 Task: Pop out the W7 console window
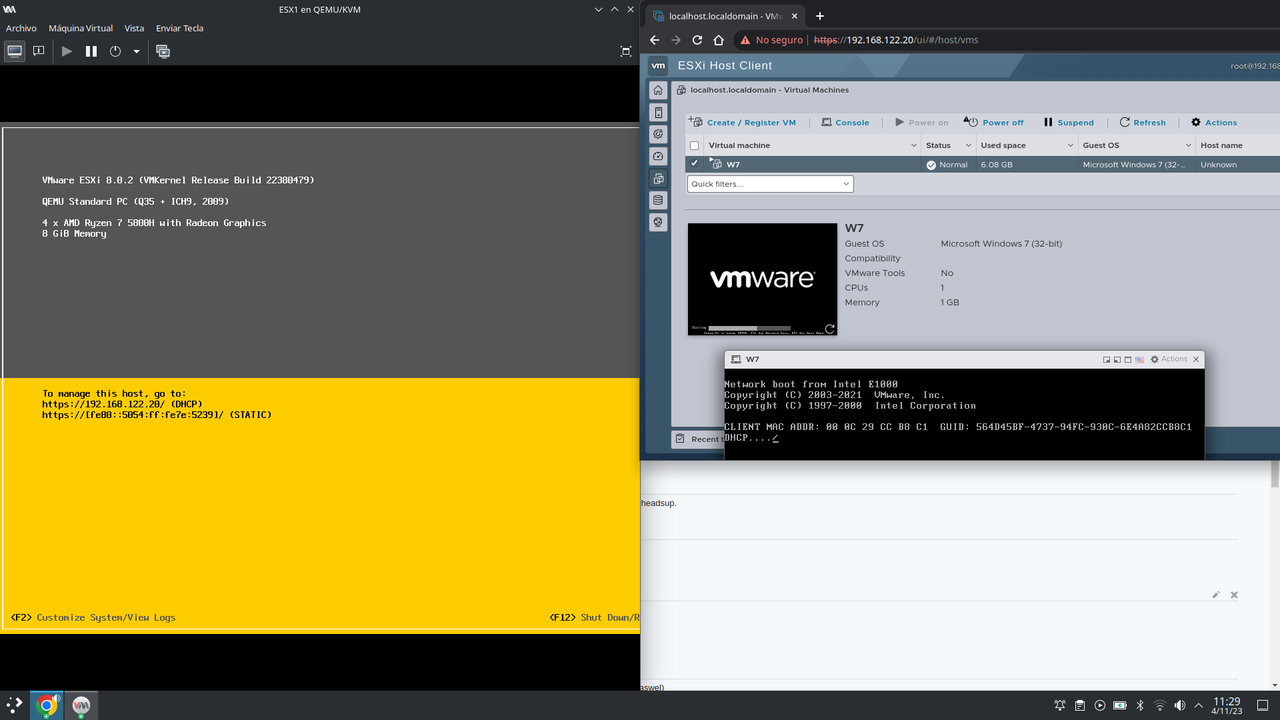pyautogui.click(x=1107, y=358)
